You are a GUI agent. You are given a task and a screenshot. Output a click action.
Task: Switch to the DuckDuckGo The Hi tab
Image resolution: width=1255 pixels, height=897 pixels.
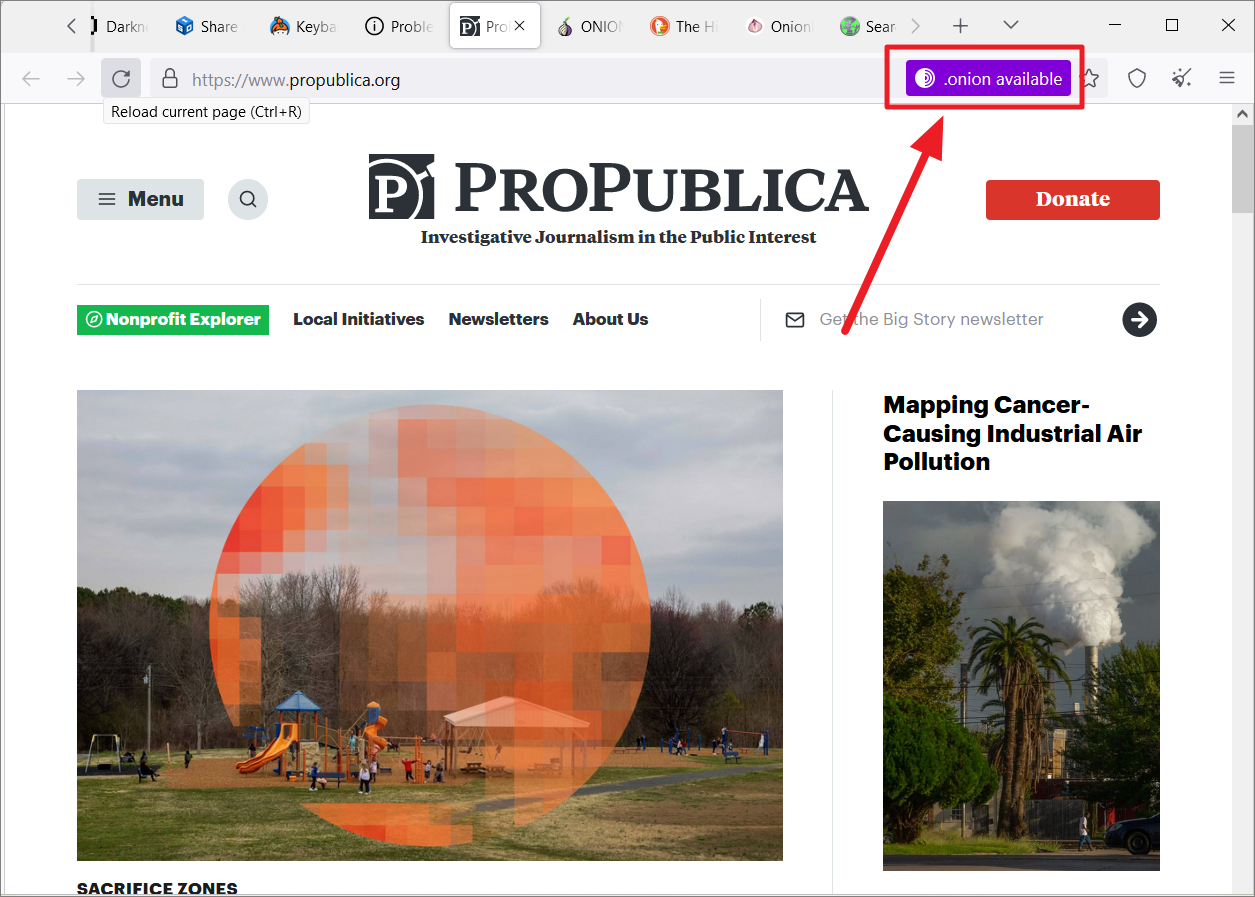[685, 27]
